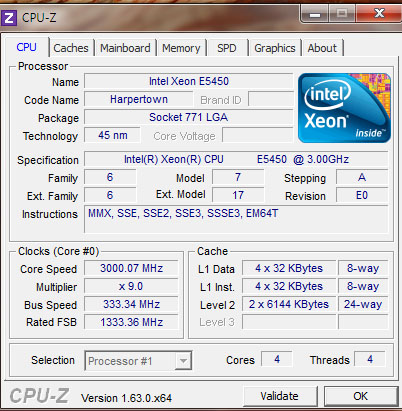Click the Level 2 cache size field
The height and width of the screenshot is (411, 402).
[289, 304]
